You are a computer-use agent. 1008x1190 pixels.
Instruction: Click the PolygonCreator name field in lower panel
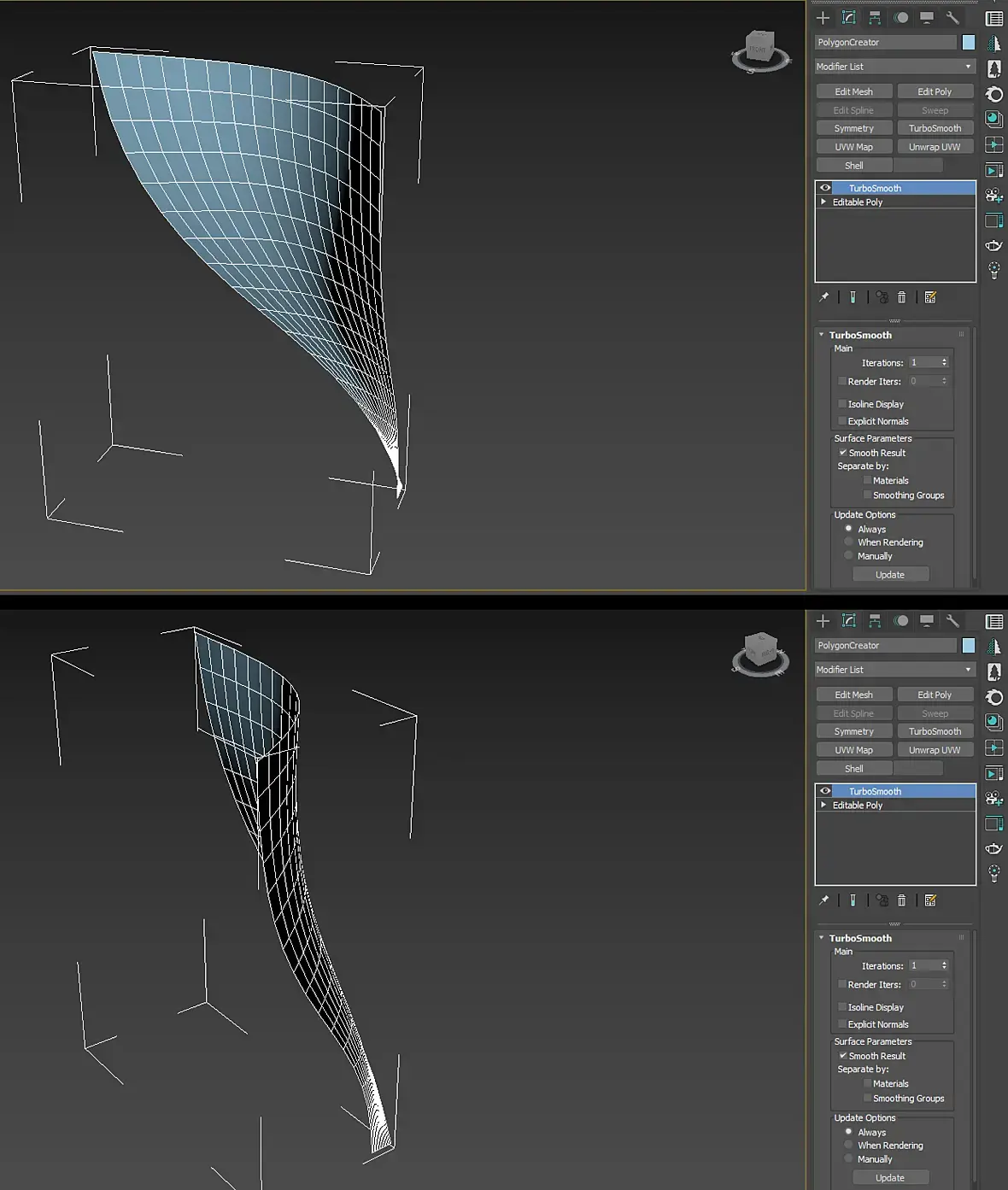coord(886,646)
